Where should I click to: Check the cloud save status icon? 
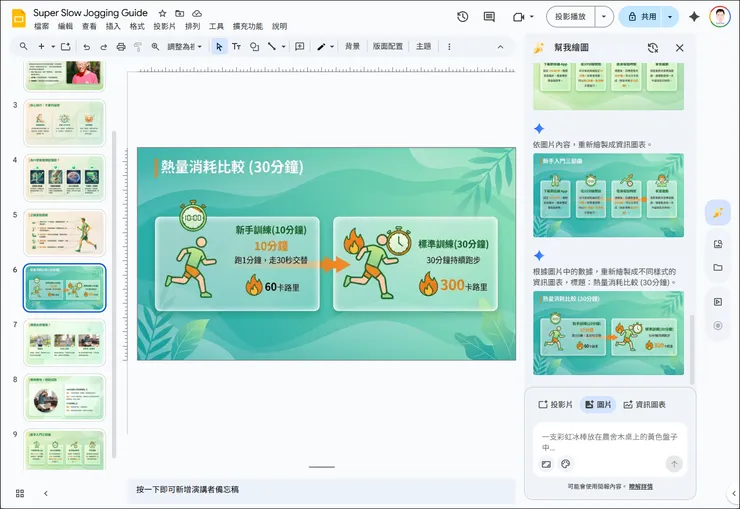[197, 13]
